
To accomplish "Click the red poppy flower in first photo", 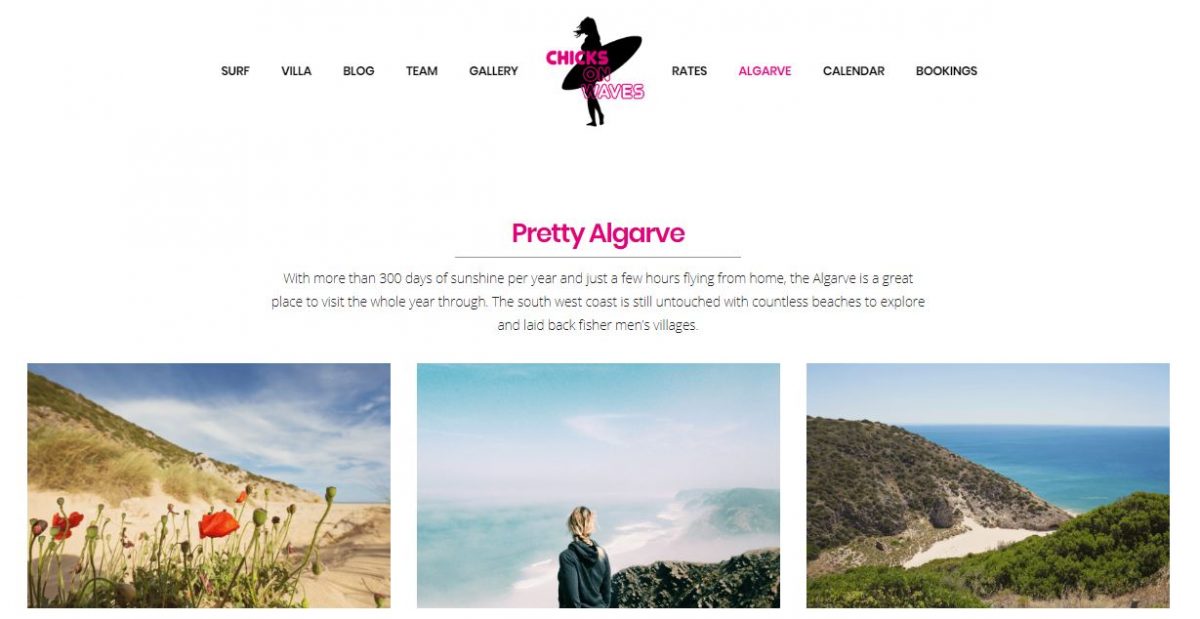I will [218, 523].
